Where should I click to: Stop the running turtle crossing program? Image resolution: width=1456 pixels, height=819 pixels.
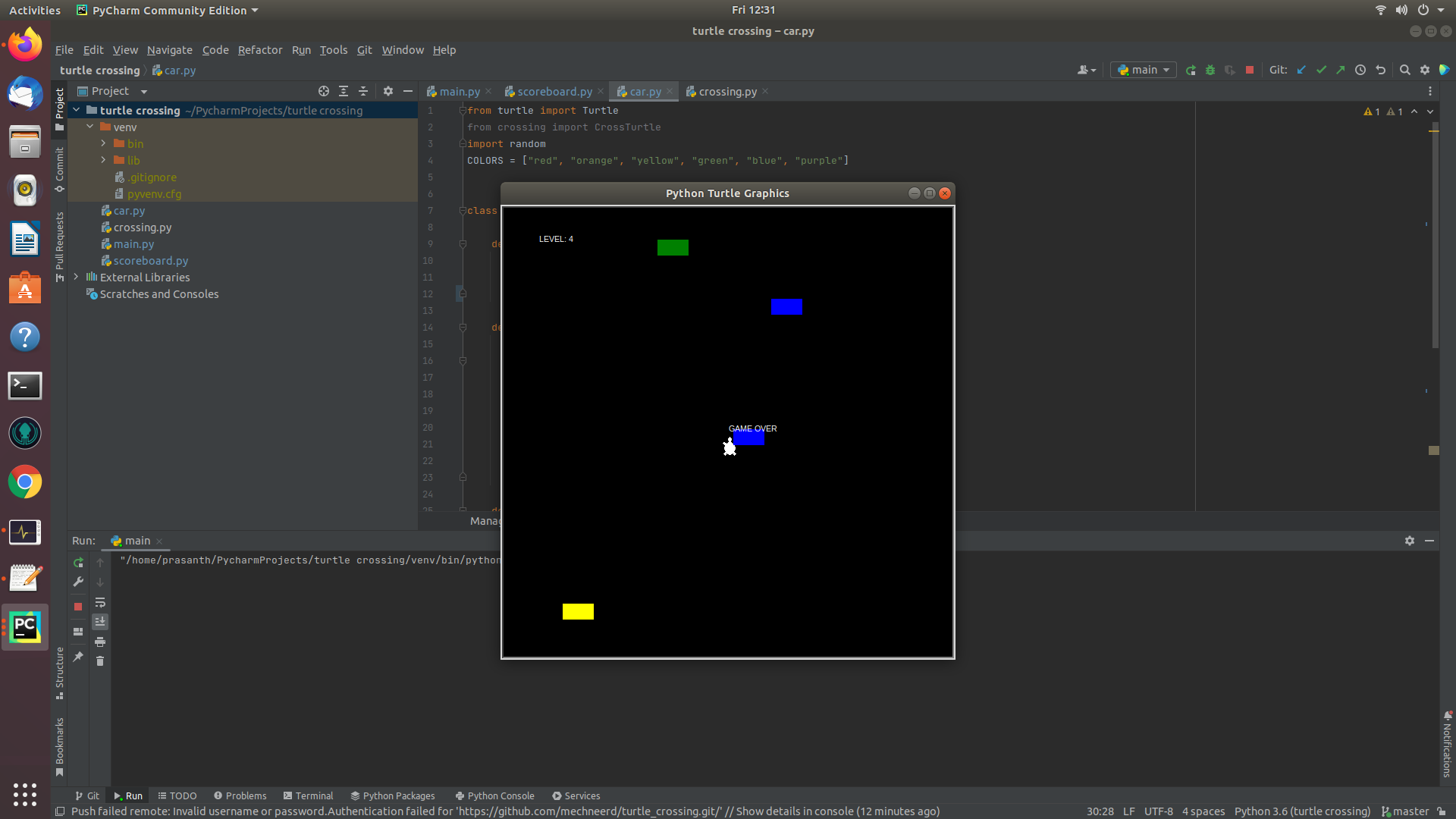pyautogui.click(x=1250, y=69)
